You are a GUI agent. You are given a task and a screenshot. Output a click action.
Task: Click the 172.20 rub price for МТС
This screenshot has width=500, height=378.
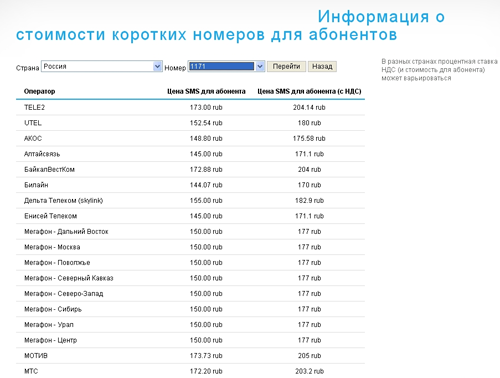(x=206, y=371)
